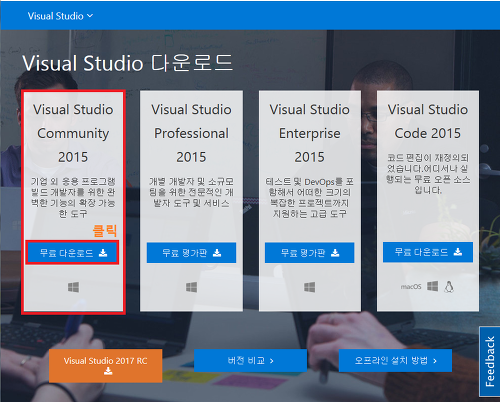This screenshot has width=500, height=402.
Task: Click the Windows logo under Community 2015
Action: tap(74, 287)
